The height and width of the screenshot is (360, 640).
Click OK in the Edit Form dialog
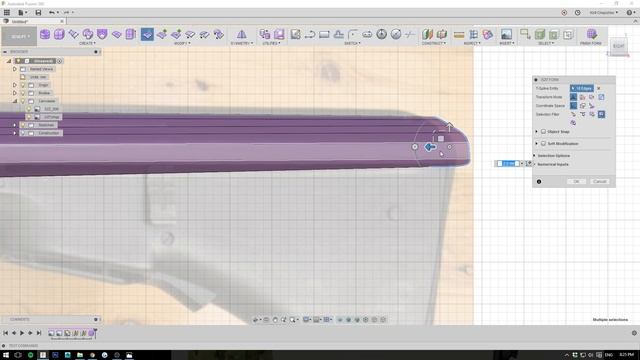coord(576,181)
